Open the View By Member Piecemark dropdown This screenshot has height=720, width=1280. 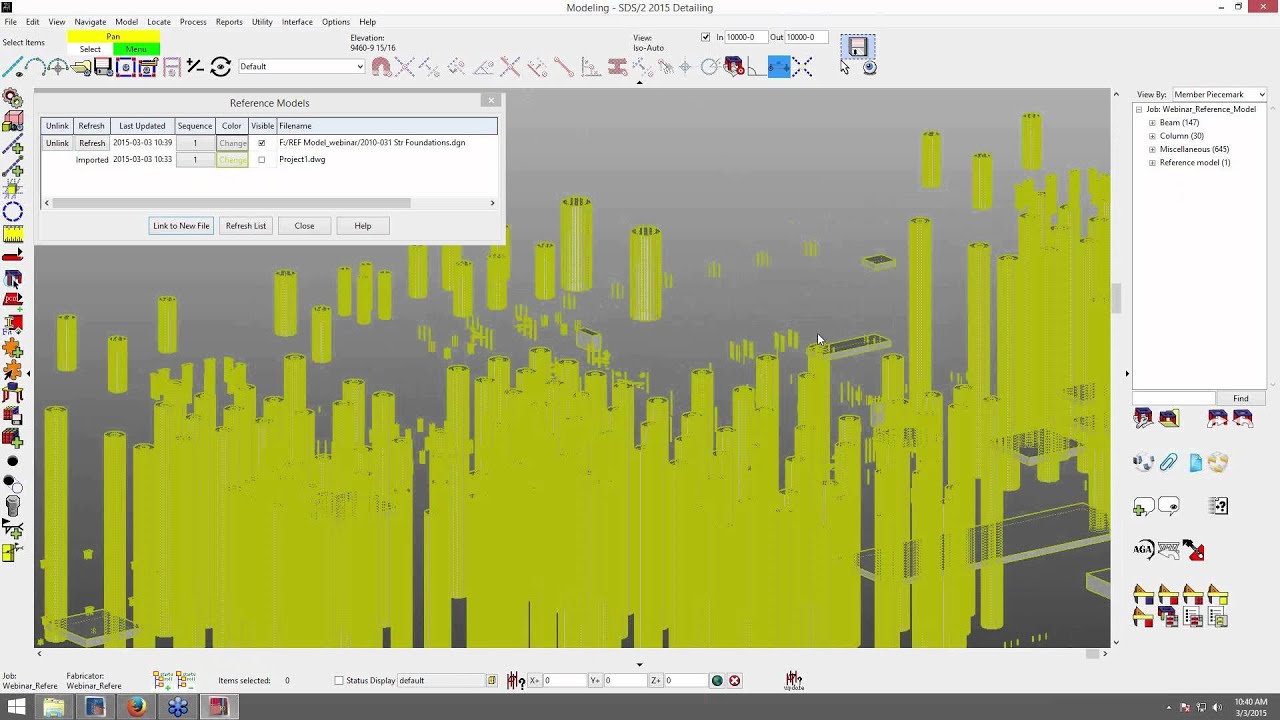1219,95
